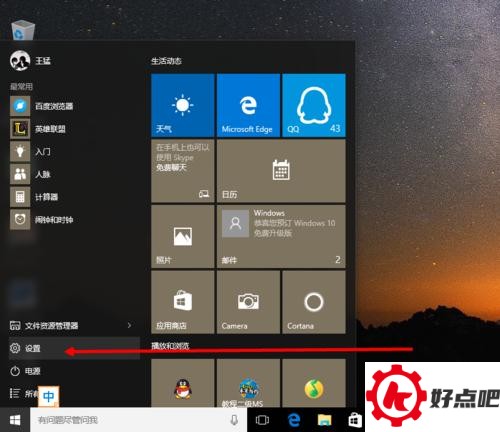Open 人脉 People app
This screenshot has height=432, width=500.
[x=31, y=174]
